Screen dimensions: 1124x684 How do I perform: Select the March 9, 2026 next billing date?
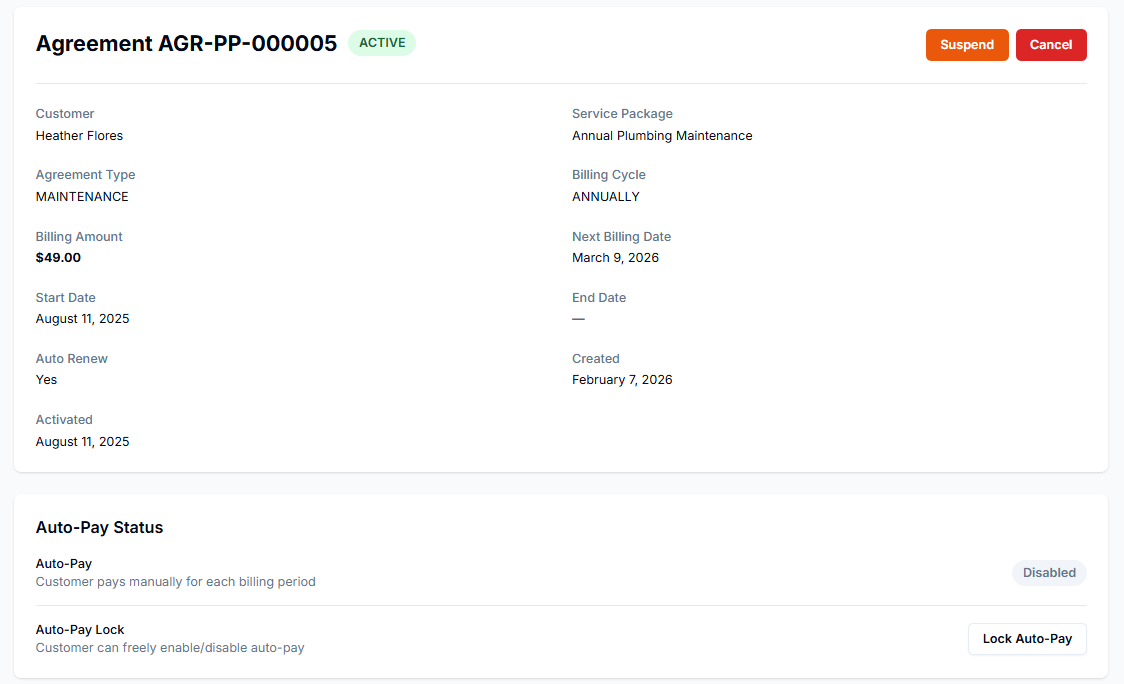[x=615, y=258]
